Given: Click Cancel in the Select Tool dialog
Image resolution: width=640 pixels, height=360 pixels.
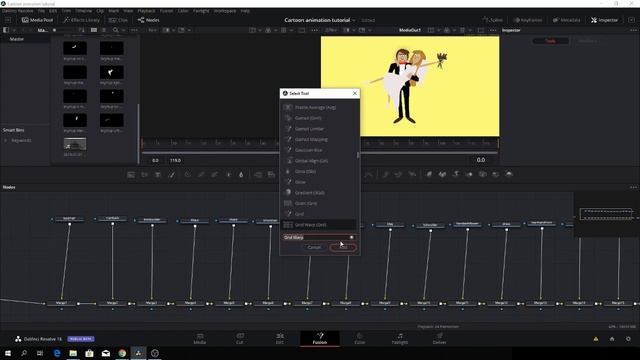Looking at the screenshot, I should tap(314, 247).
